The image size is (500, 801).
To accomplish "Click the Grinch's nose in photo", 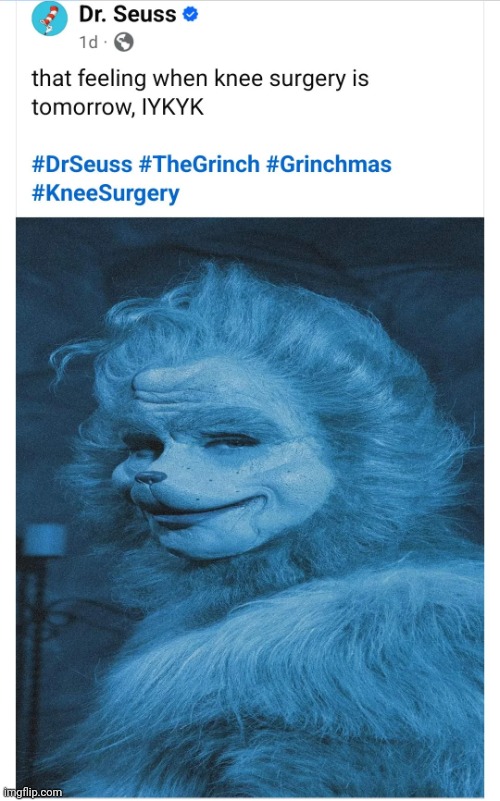I will click(x=150, y=477).
